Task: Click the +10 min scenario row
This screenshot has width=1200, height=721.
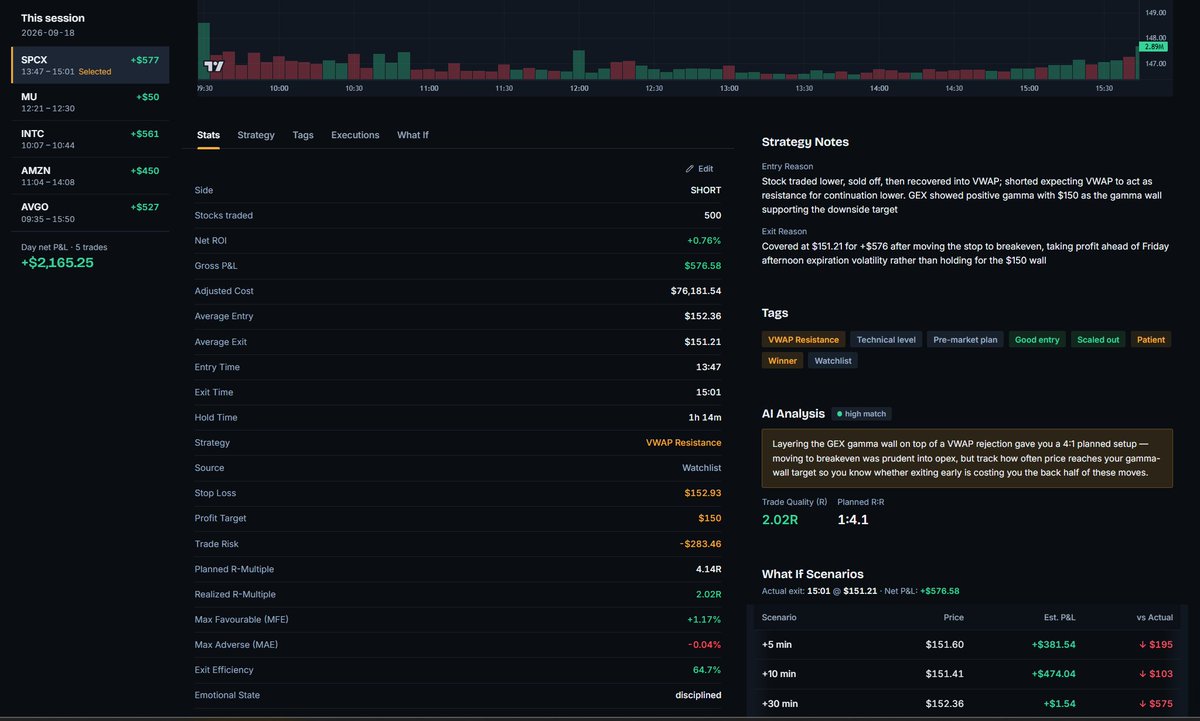Action: 966,674
